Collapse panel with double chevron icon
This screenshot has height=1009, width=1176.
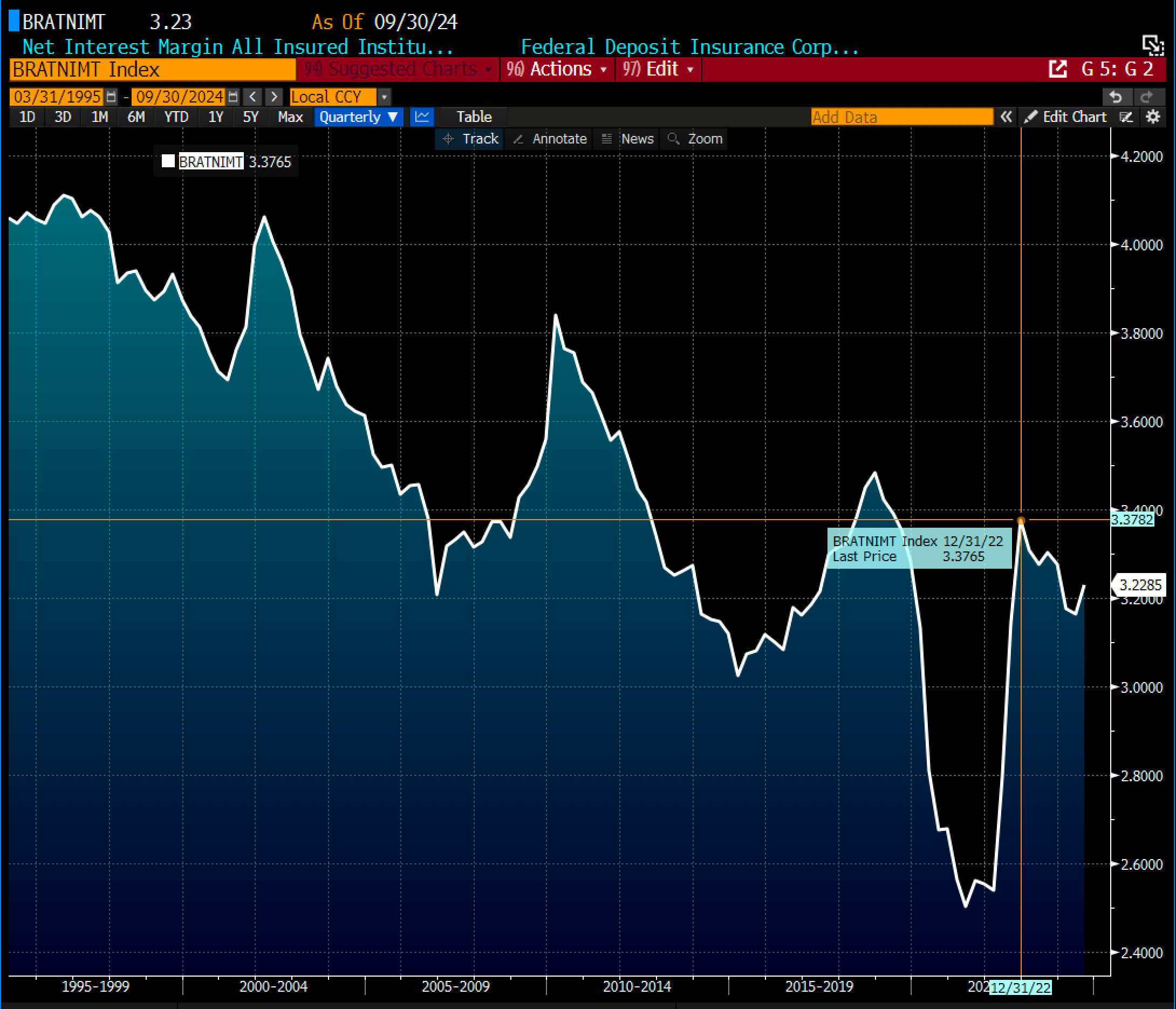click(x=1006, y=117)
